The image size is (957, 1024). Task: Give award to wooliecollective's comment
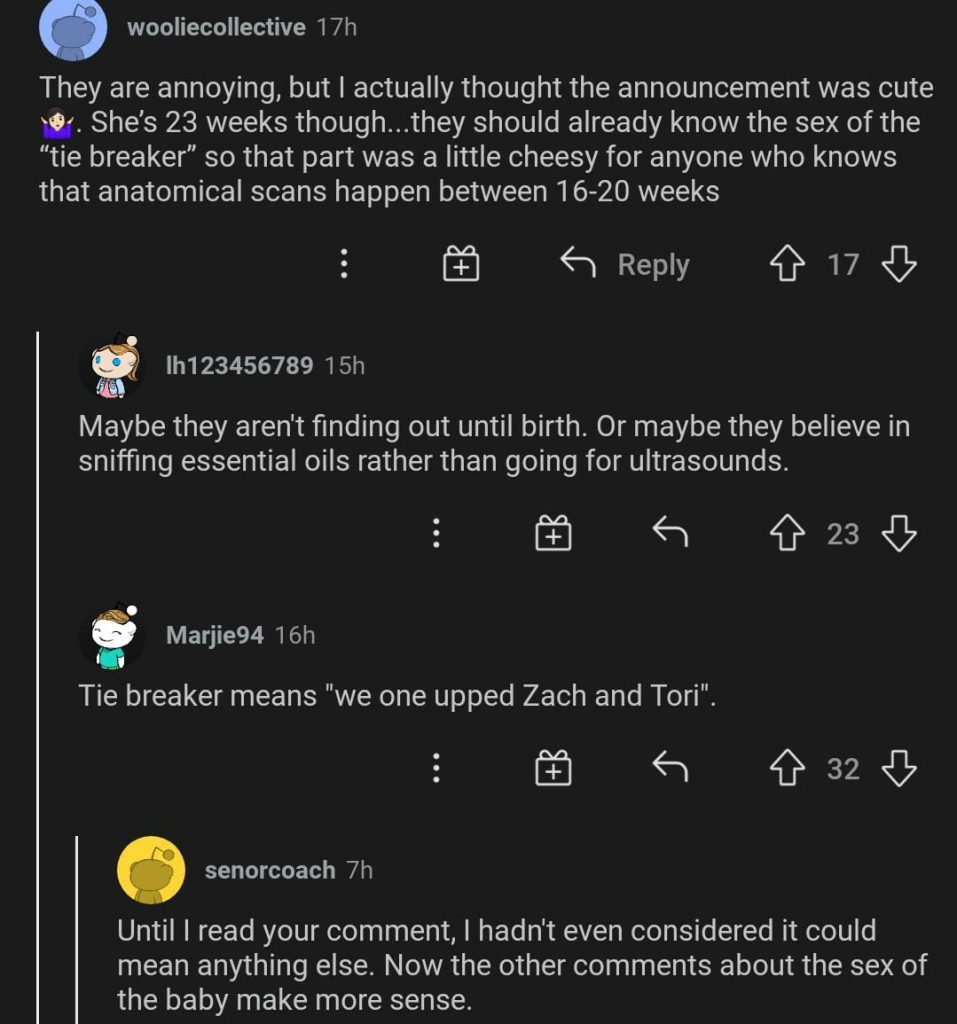(461, 264)
